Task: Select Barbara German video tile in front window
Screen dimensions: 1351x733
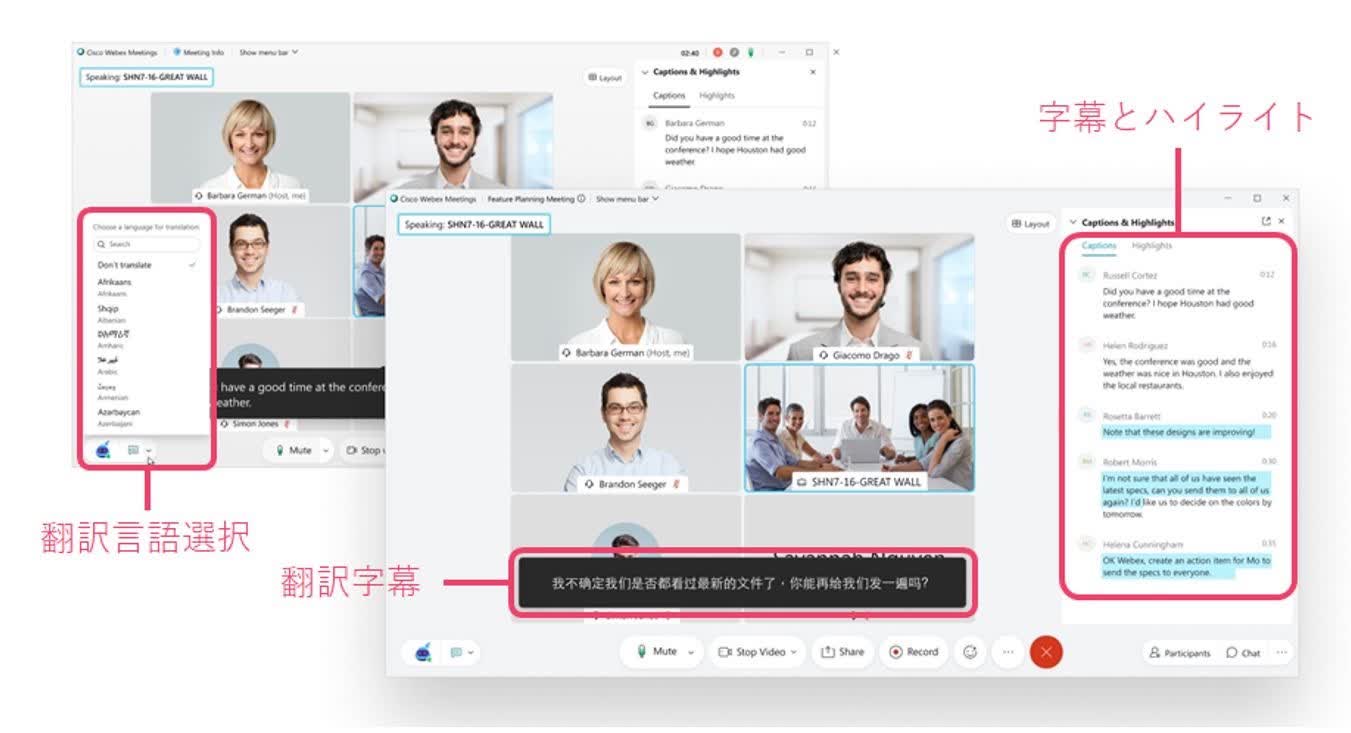Action: tap(626, 297)
